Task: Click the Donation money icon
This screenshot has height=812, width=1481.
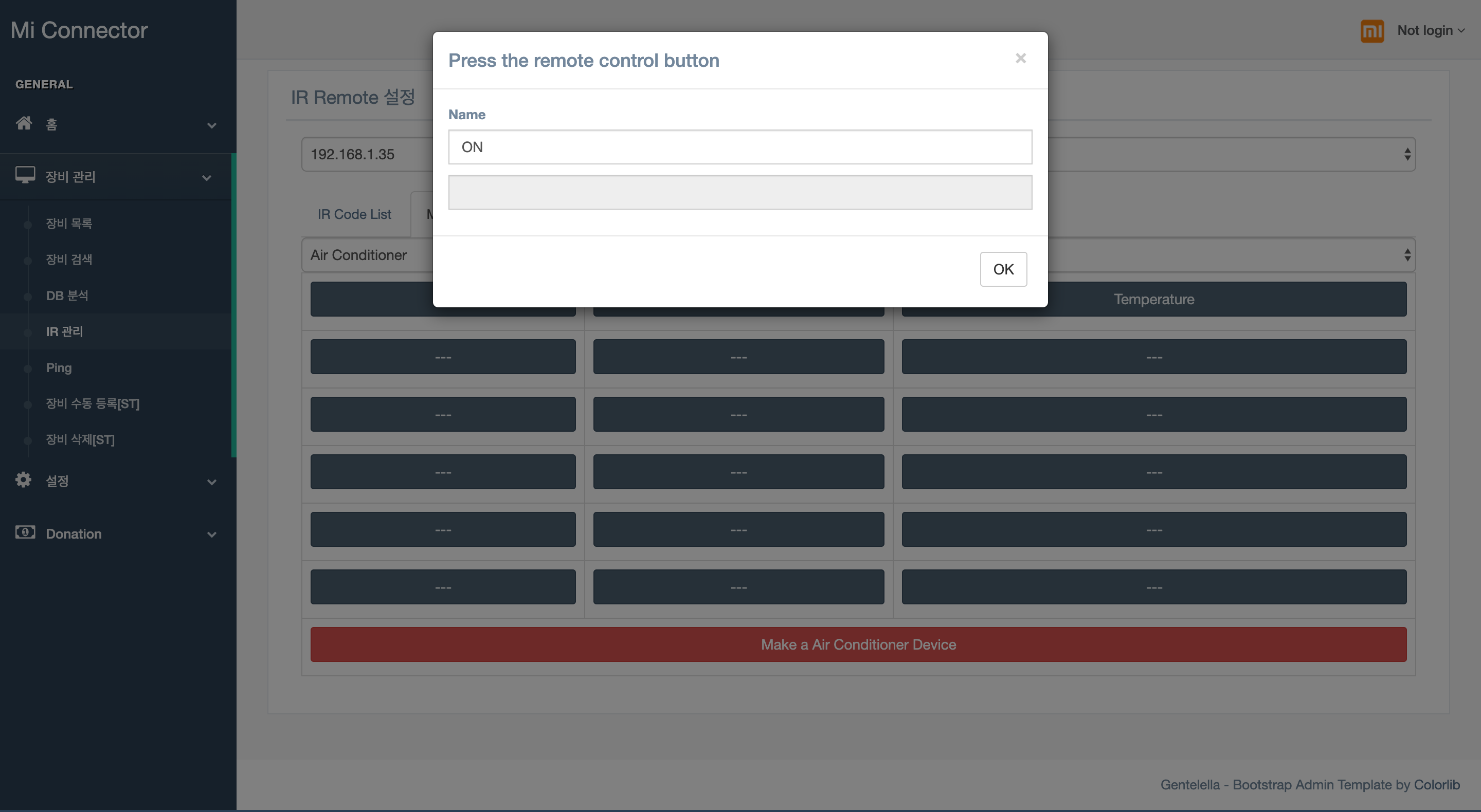Action: (x=25, y=532)
